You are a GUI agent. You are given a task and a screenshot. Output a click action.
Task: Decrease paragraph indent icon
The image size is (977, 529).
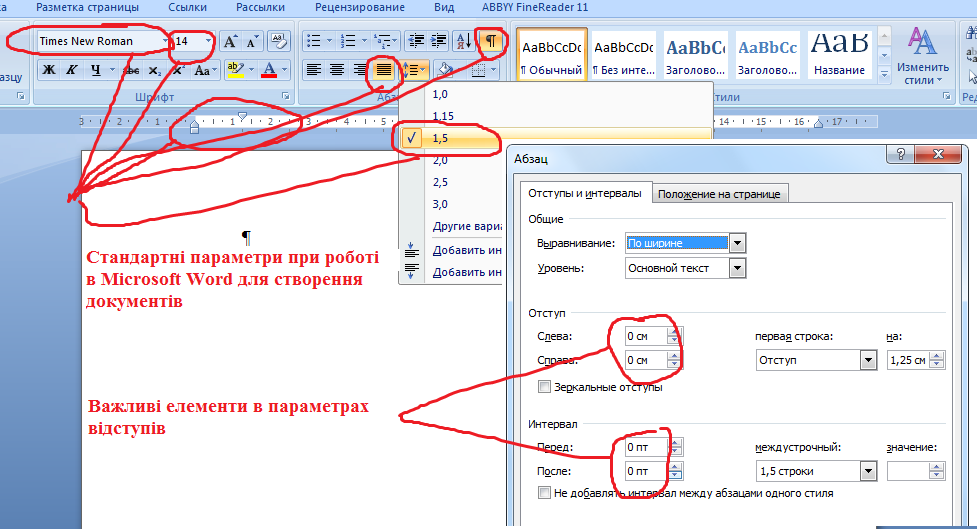tap(416, 42)
